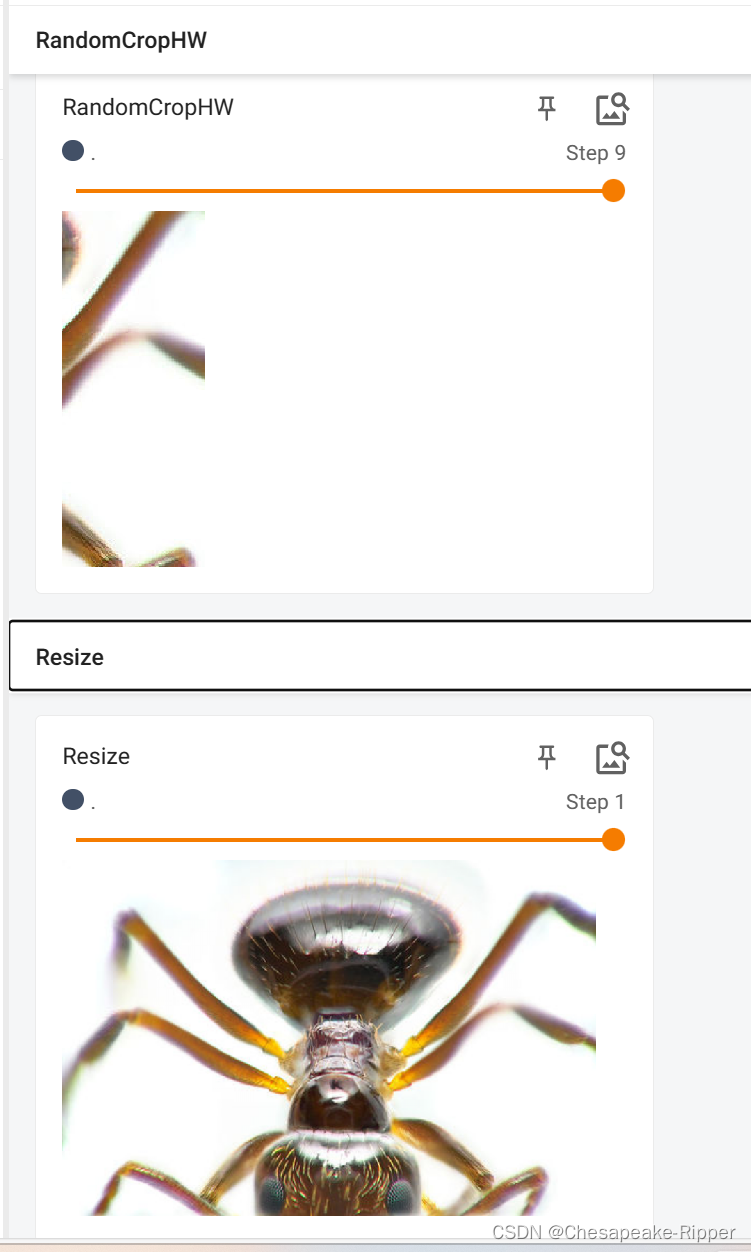Open the resized ant image
The width and height of the screenshot is (751, 1252).
click(x=329, y=1038)
